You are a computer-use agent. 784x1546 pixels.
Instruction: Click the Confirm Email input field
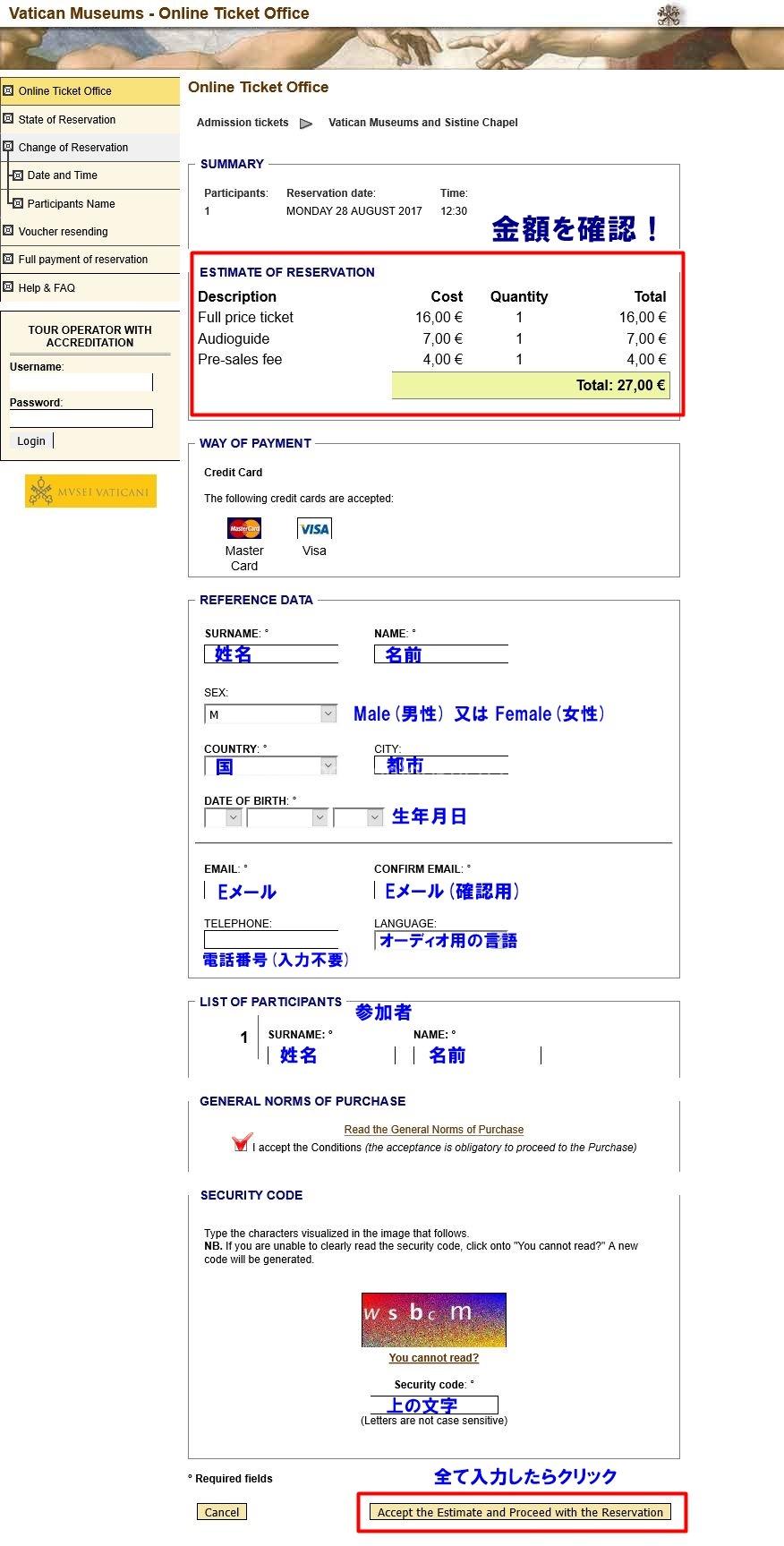441,891
